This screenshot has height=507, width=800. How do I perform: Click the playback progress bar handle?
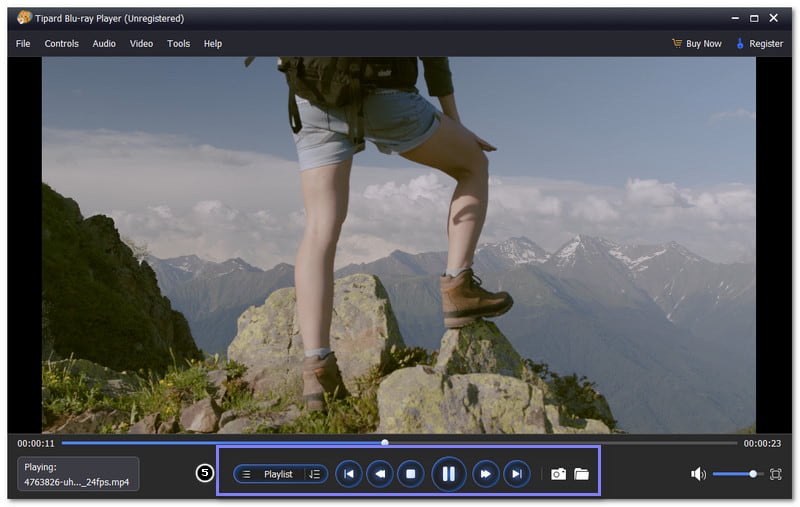pos(385,443)
